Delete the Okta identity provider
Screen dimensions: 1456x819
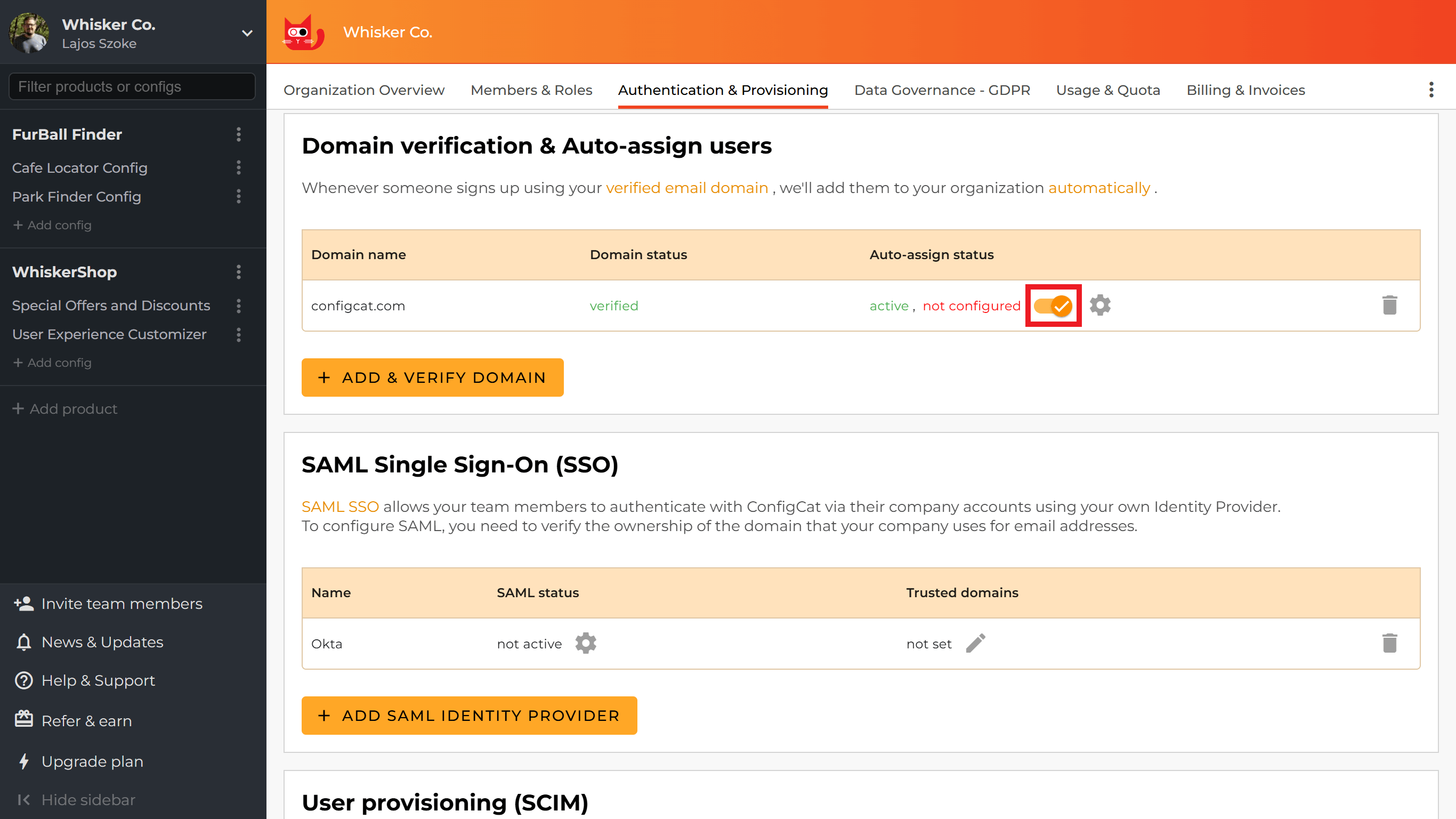pos(1390,643)
